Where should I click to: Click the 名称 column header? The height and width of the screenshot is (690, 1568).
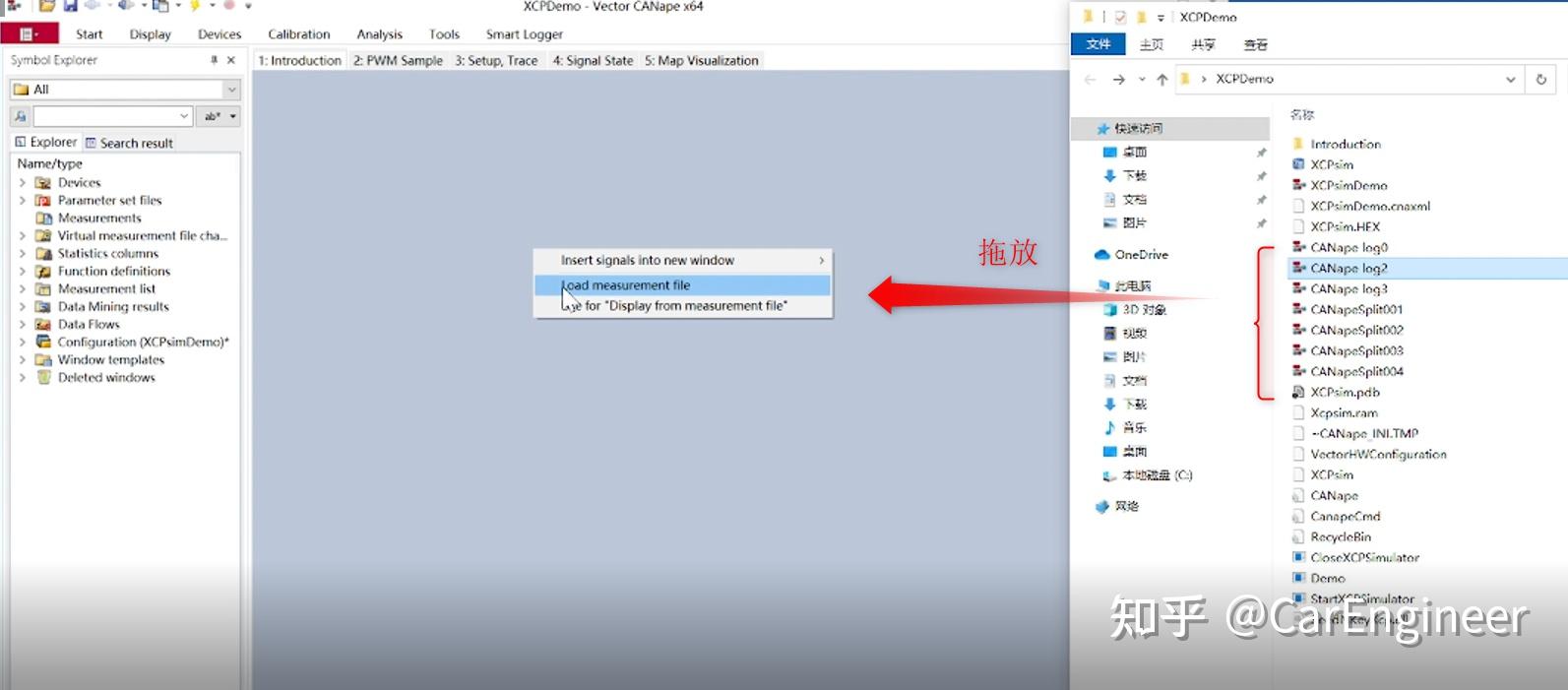pos(1302,115)
